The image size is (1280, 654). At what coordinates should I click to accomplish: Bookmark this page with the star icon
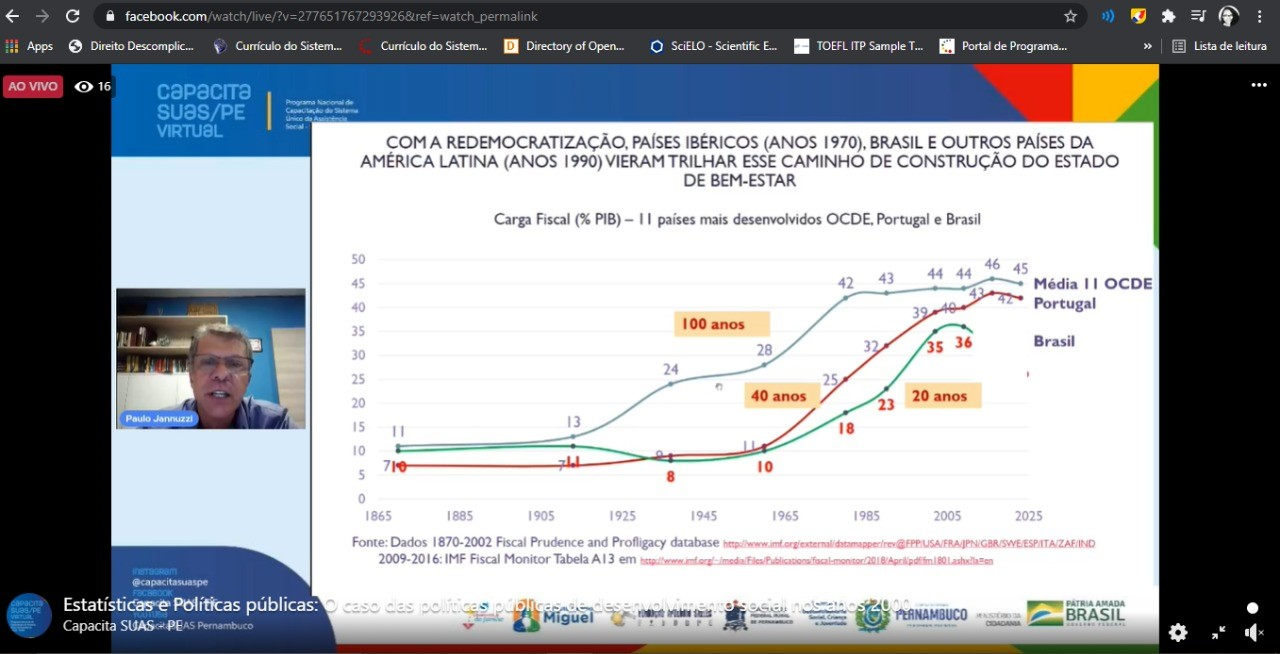(x=1070, y=16)
